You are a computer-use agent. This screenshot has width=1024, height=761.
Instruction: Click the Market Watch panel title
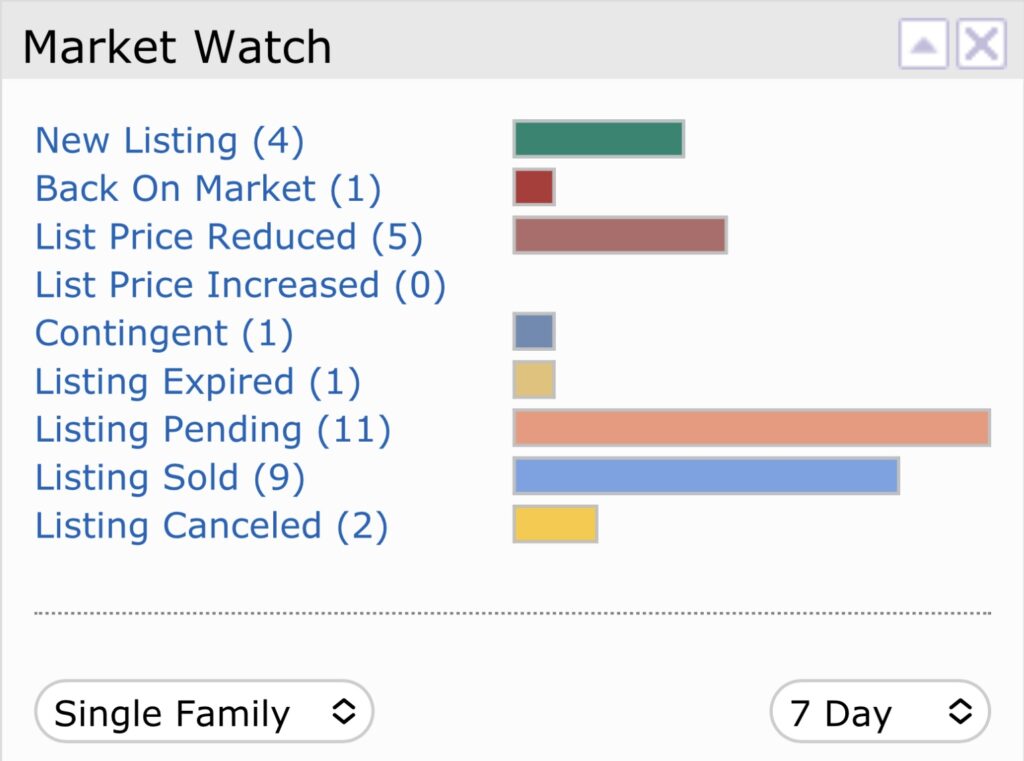(177, 47)
